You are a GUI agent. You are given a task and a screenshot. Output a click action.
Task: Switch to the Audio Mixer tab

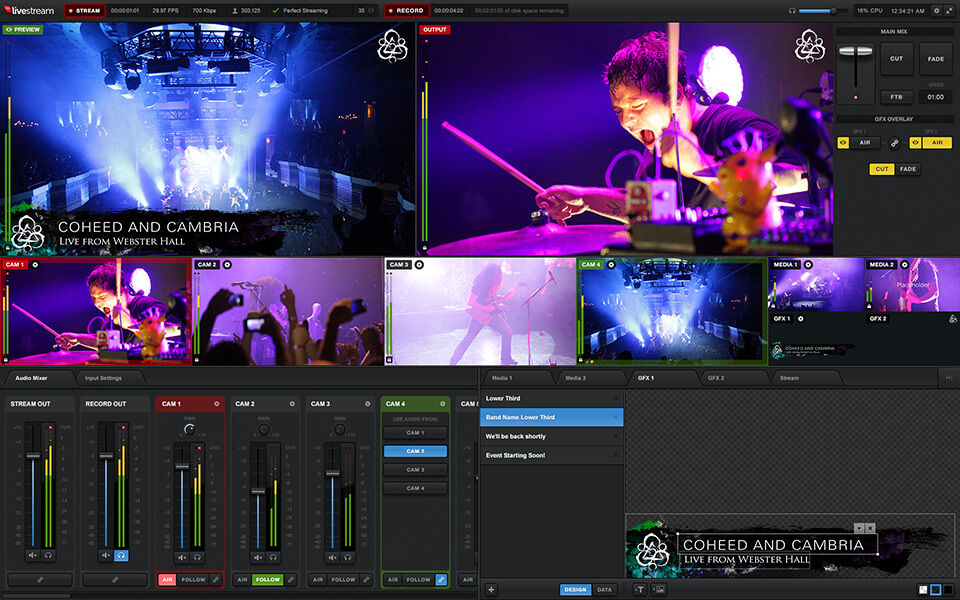[31, 378]
